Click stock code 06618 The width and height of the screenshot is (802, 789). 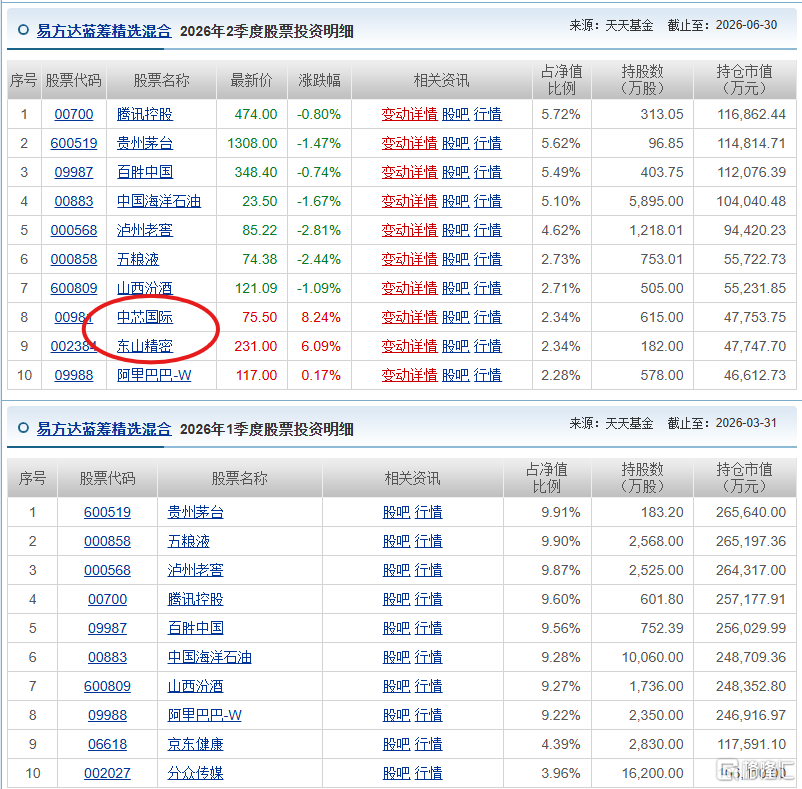pos(107,745)
